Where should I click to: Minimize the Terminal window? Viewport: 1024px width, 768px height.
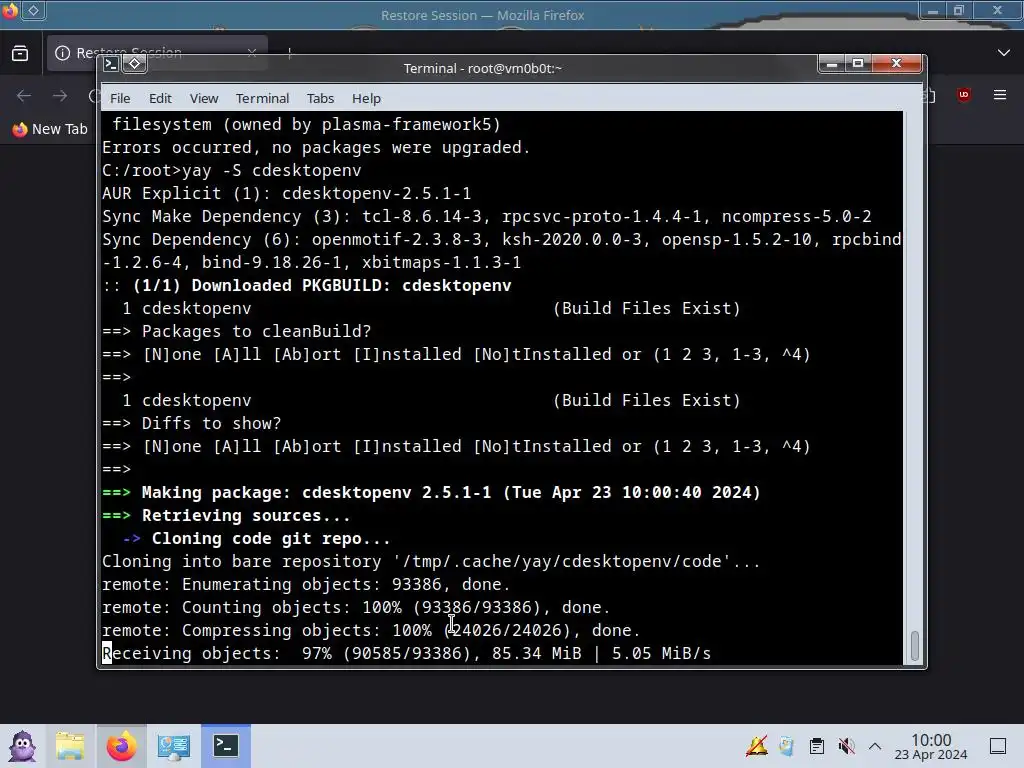[x=831, y=63]
